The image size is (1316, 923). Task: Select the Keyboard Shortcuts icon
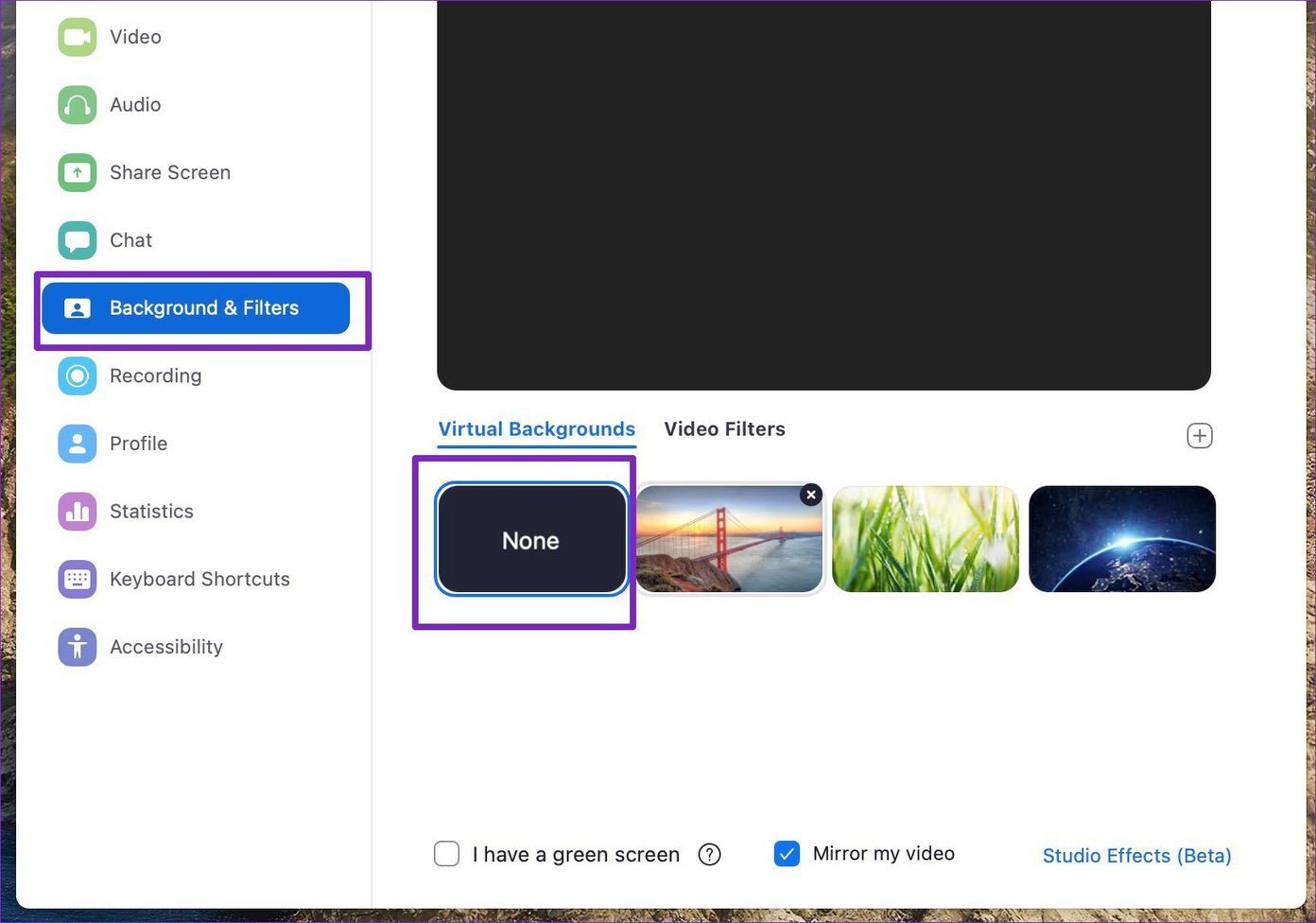(77, 580)
